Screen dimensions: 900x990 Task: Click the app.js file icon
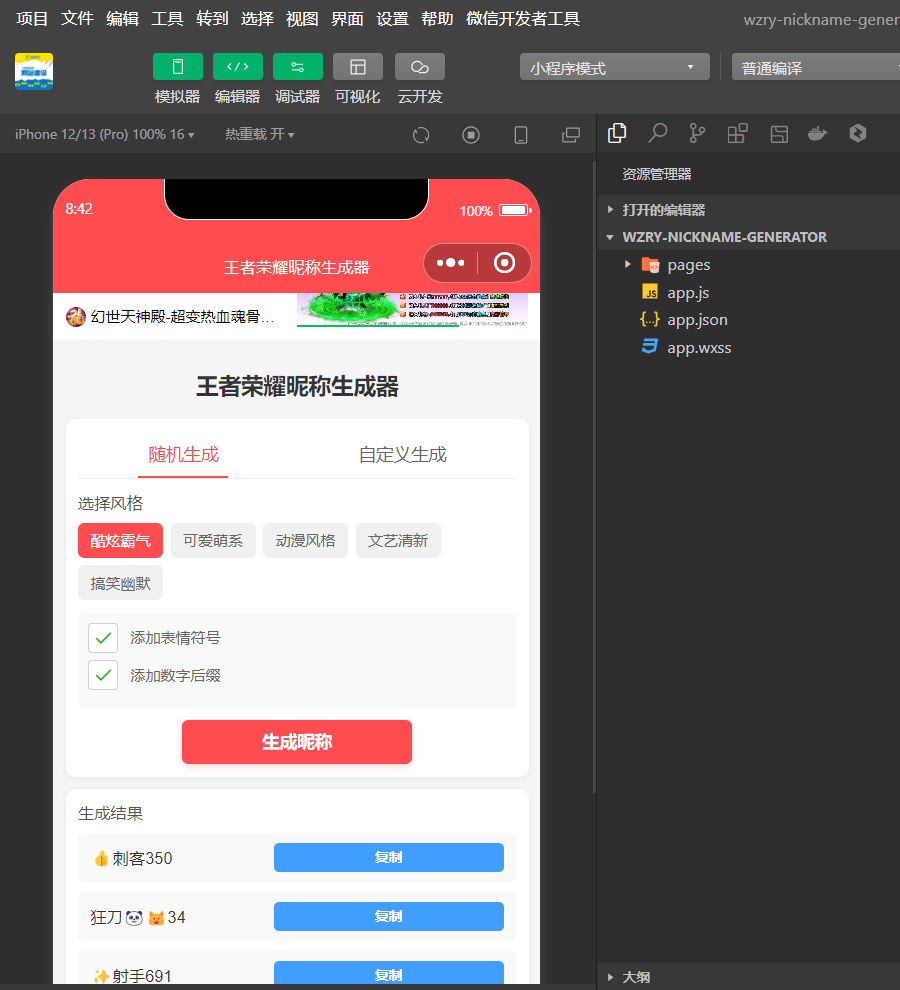point(650,292)
